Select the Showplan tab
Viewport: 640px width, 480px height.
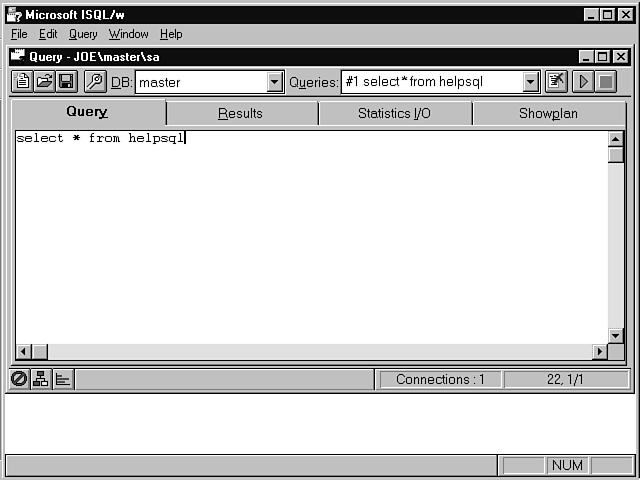(548, 113)
